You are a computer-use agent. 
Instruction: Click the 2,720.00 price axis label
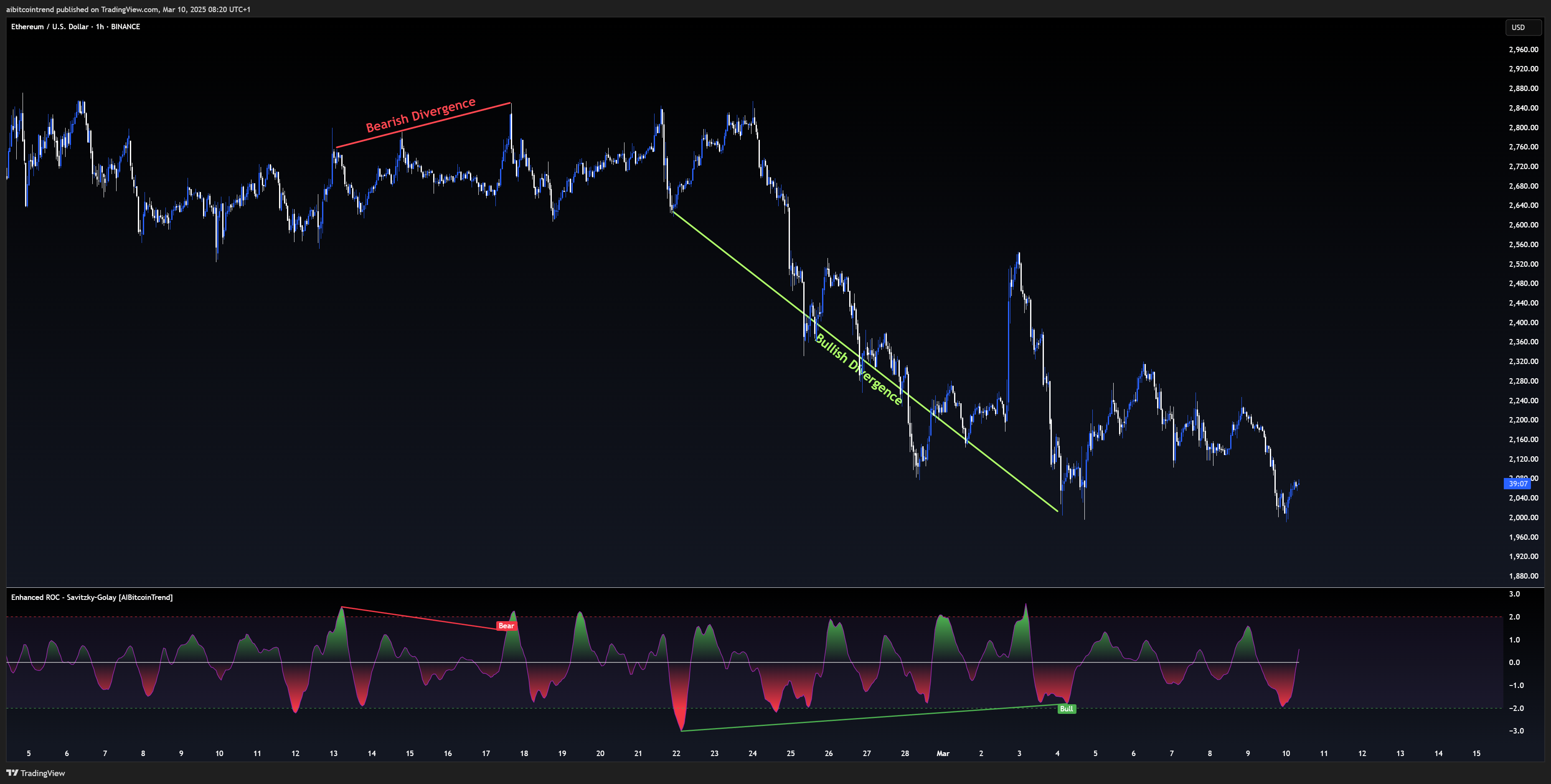click(x=1523, y=166)
